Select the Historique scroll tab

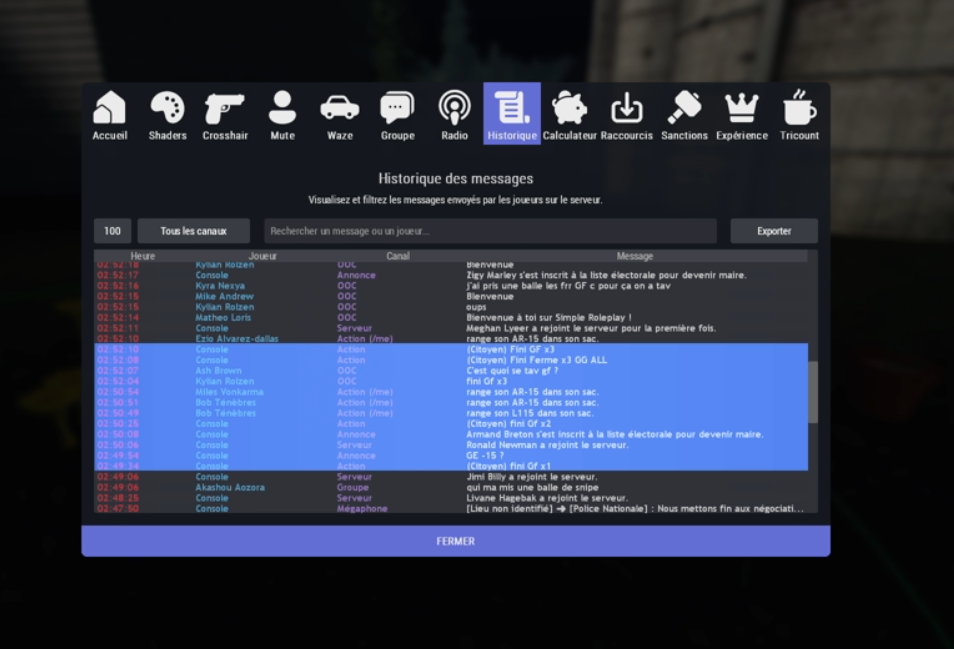tap(512, 114)
